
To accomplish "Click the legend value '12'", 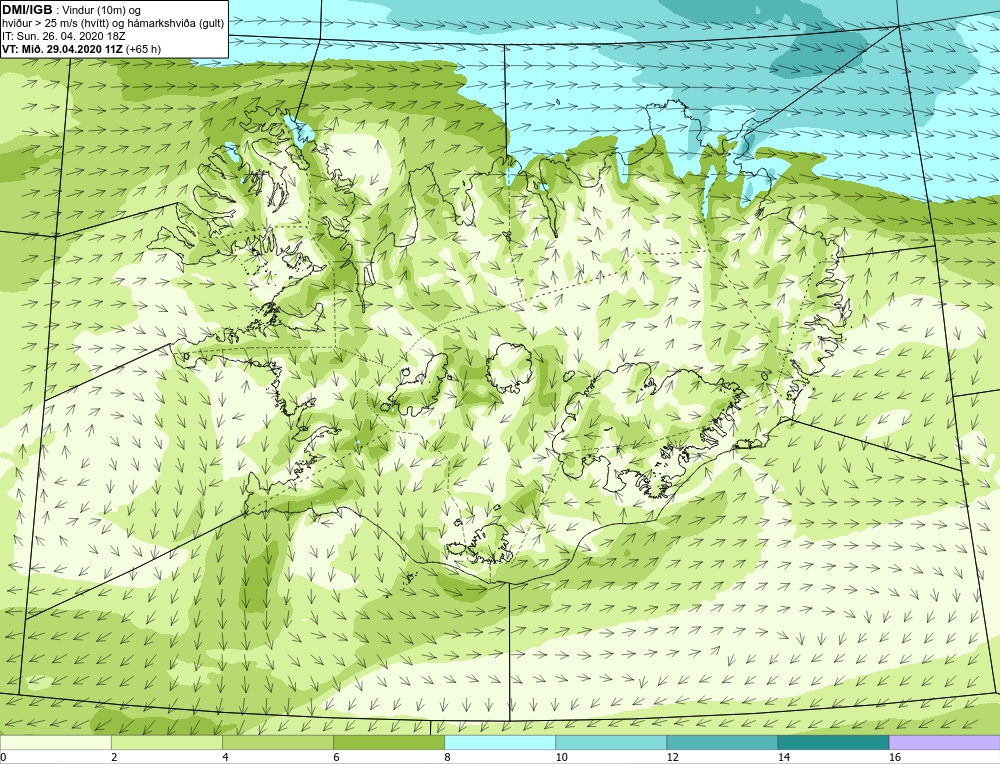I will click(x=673, y=757).
